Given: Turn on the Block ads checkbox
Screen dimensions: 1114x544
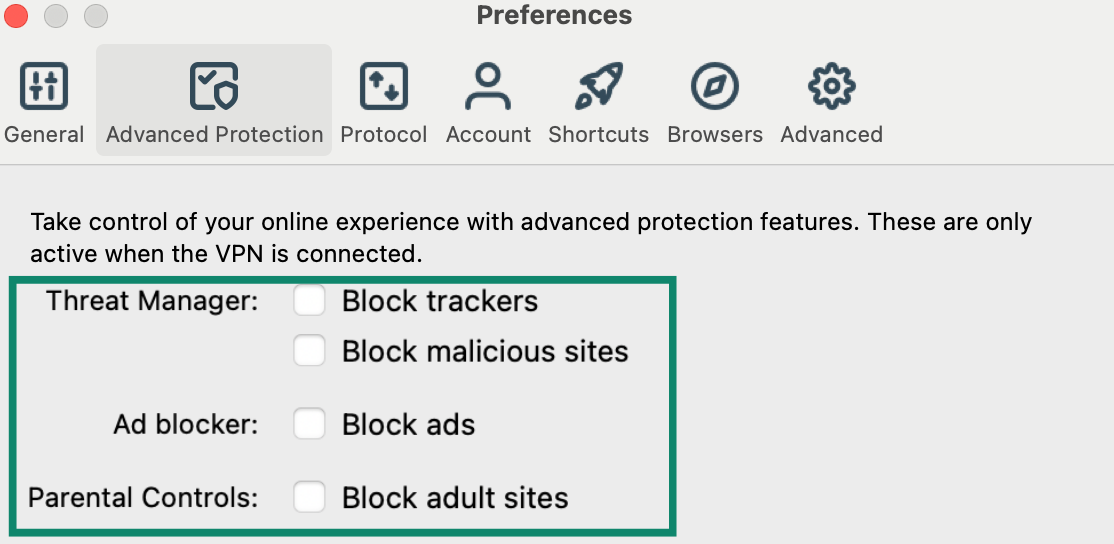Looking at the screenshot, I should (x=309, y=424).
